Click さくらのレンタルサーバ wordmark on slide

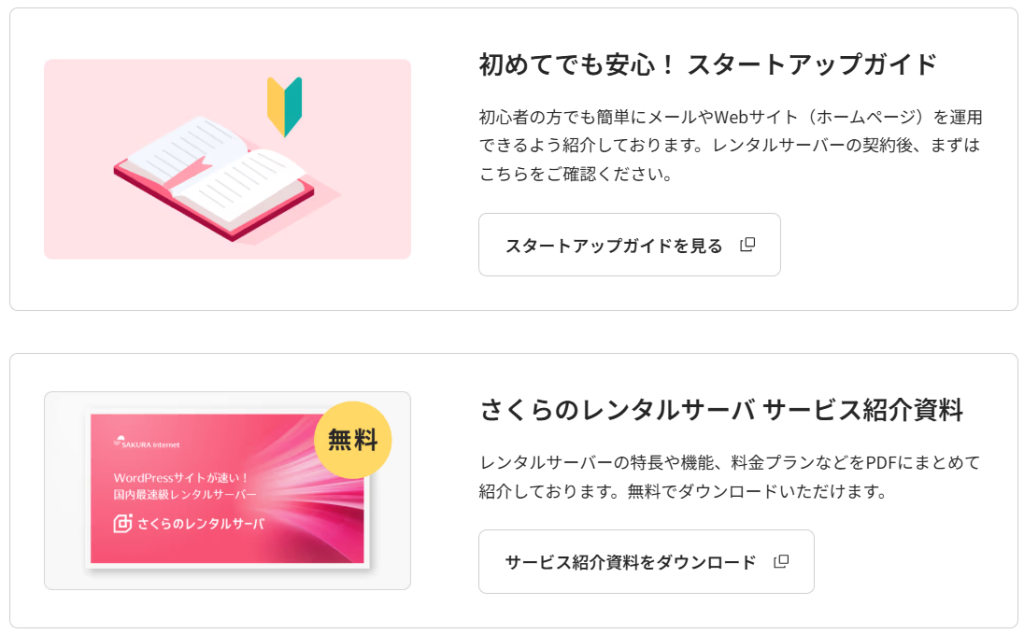point(201,523)
